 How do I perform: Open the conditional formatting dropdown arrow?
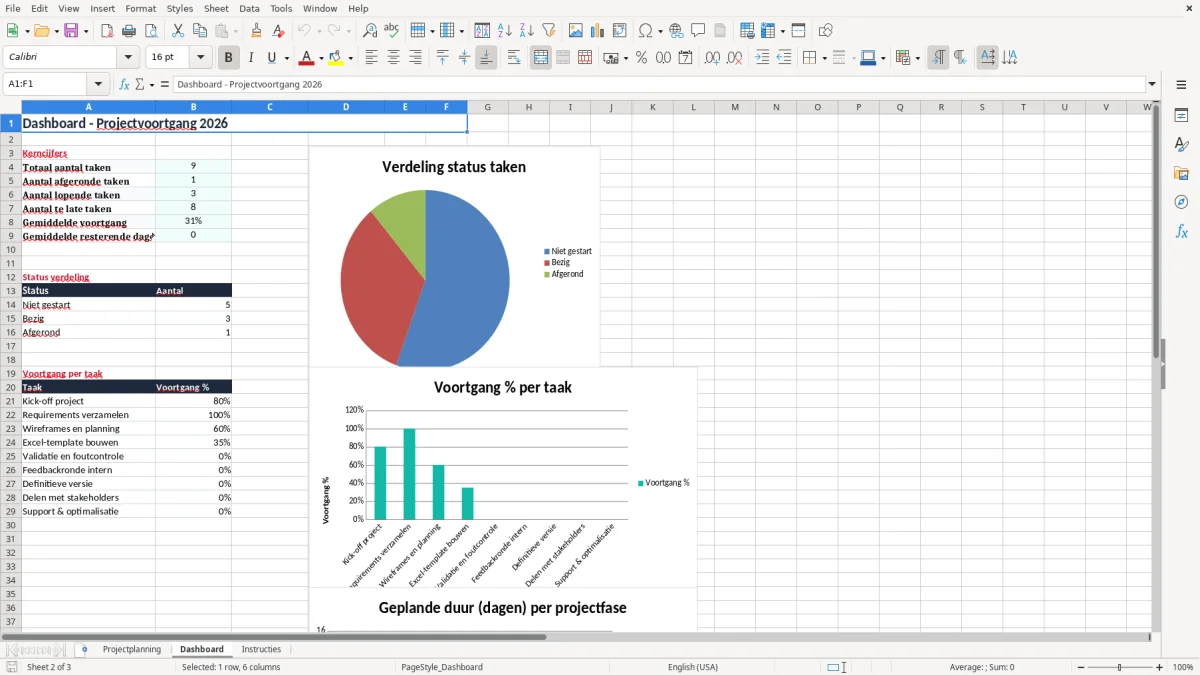click(917, 58)
